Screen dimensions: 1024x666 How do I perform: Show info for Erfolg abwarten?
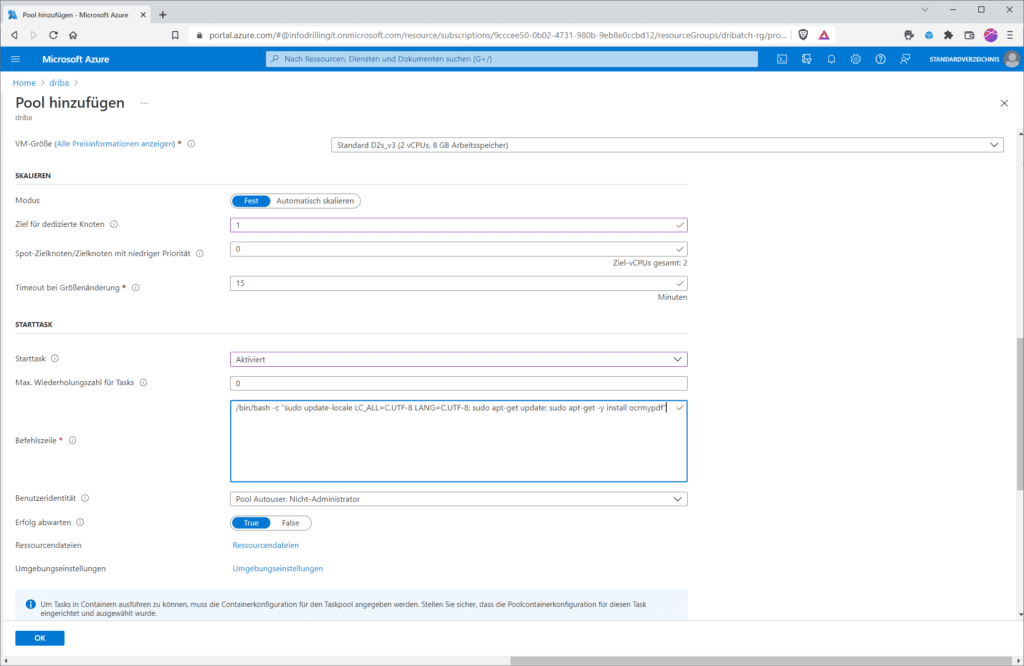[80, 522]
